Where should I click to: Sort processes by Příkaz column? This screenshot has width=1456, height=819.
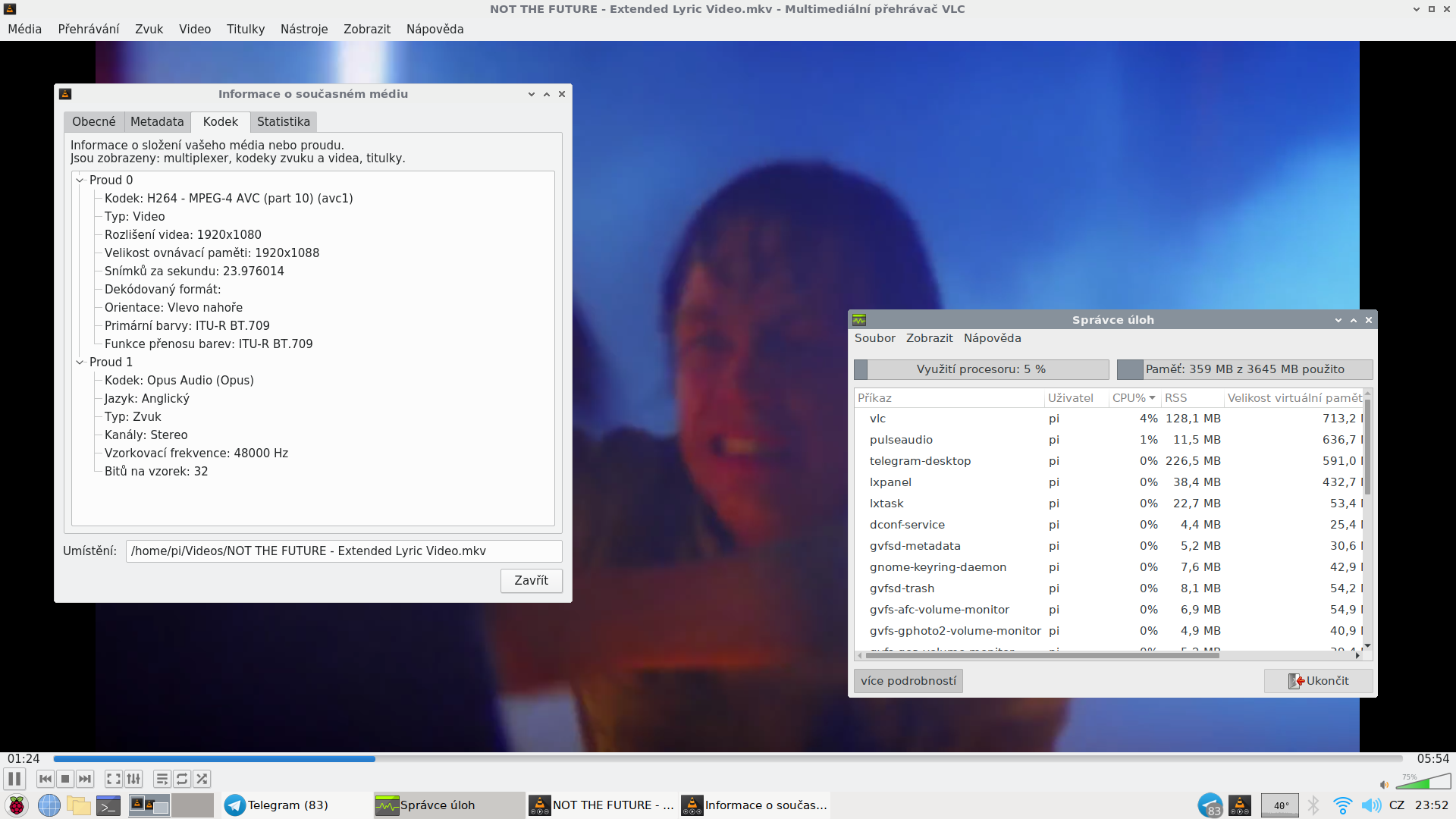[x=949, y=398]
